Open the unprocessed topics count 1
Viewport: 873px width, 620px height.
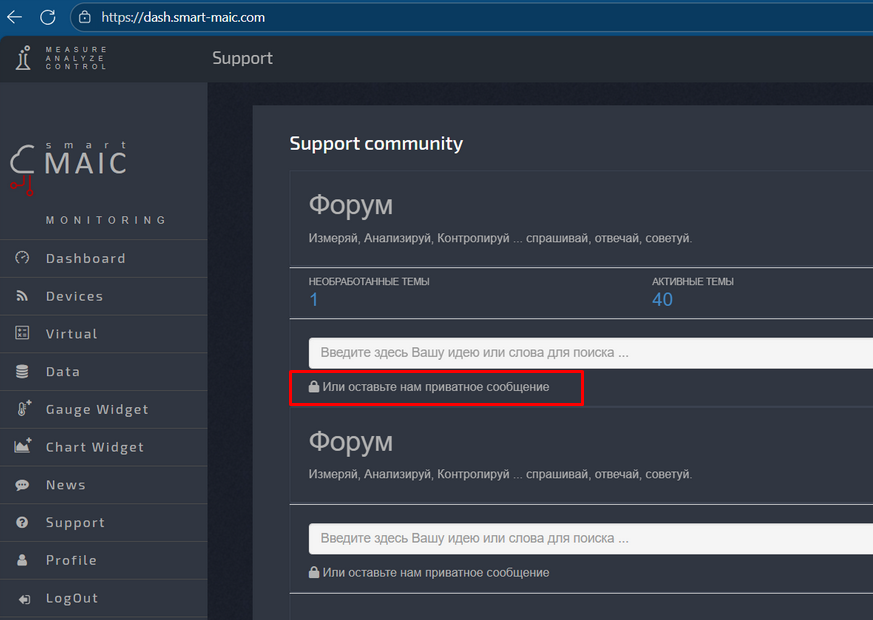(x=314, y=300)
